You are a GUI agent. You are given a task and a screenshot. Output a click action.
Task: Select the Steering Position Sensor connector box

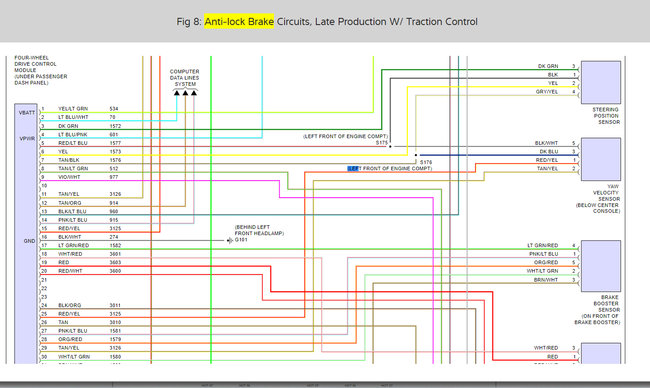(601, 82)
